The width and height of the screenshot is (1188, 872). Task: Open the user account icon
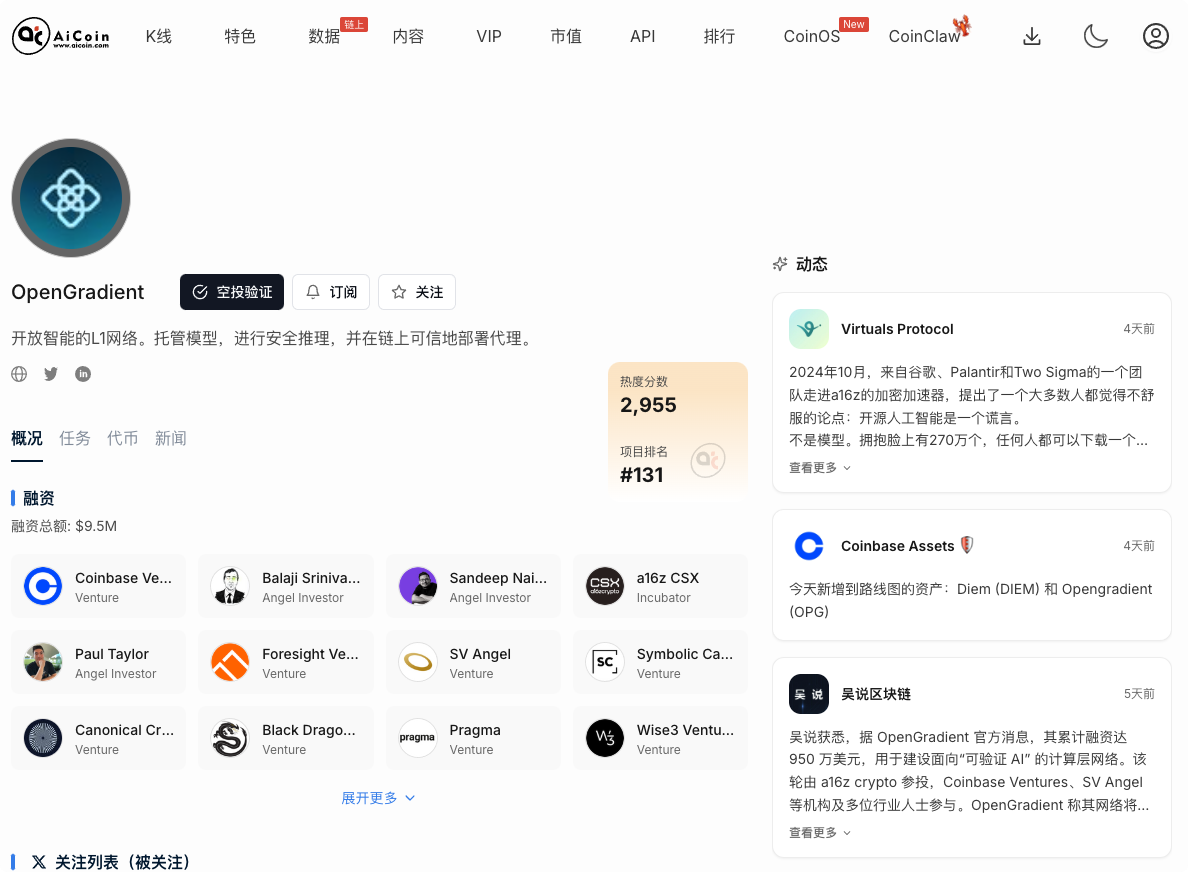[x=1156, y=36]
